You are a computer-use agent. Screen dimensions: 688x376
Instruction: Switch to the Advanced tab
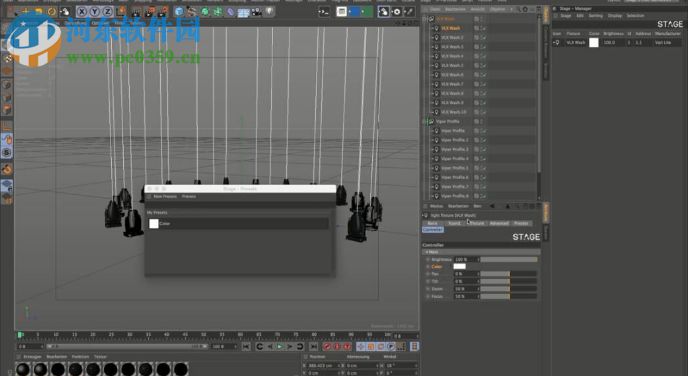499,223
